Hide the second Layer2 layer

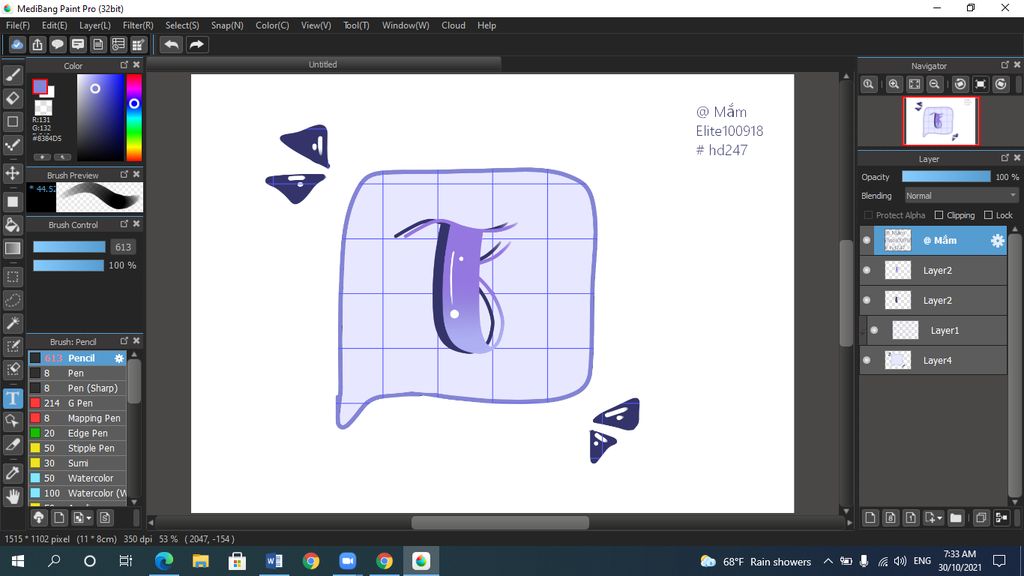(x=867, y=300)
